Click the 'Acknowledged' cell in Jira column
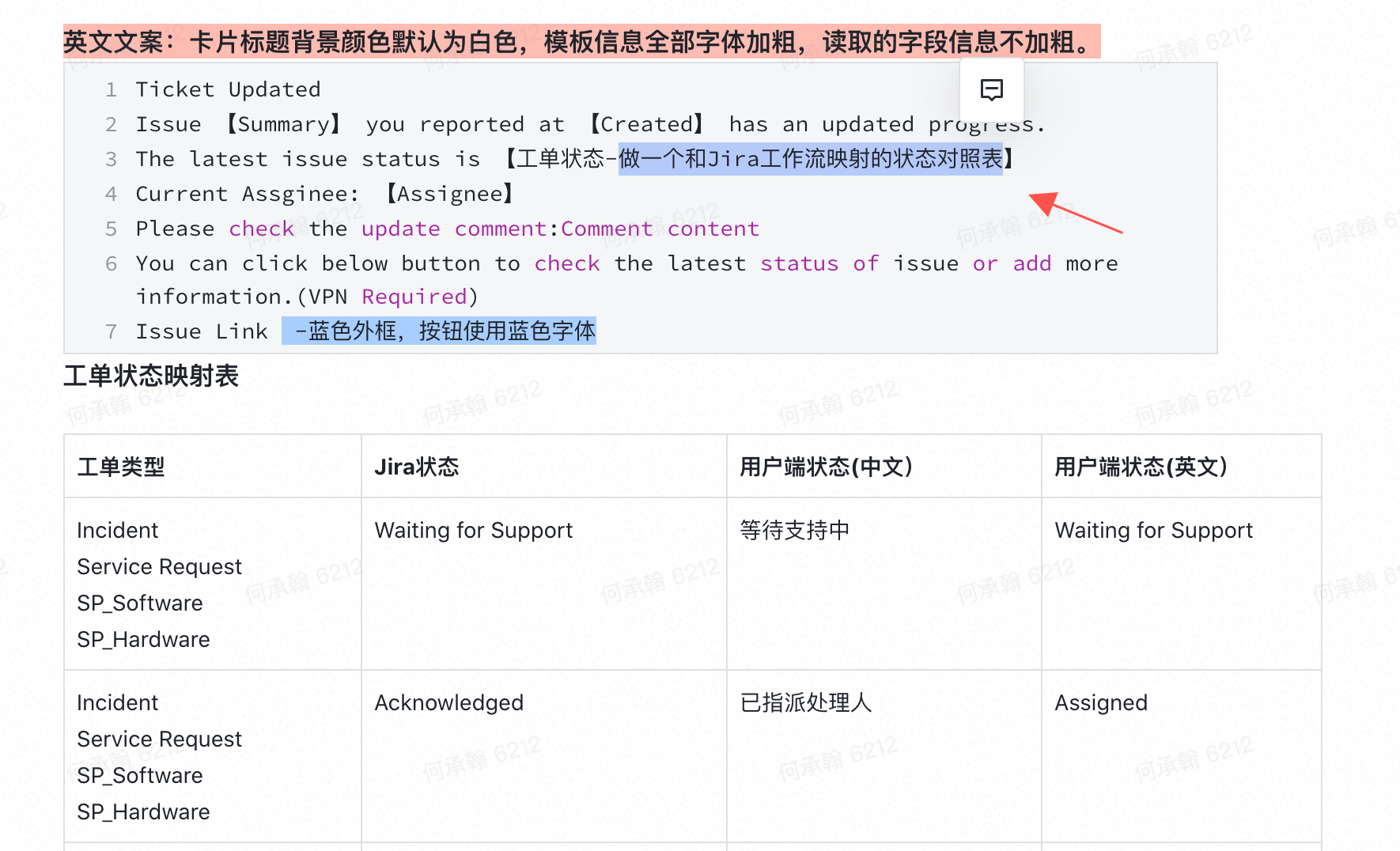The image size is (1400, 851). click(x=449, y=702)
